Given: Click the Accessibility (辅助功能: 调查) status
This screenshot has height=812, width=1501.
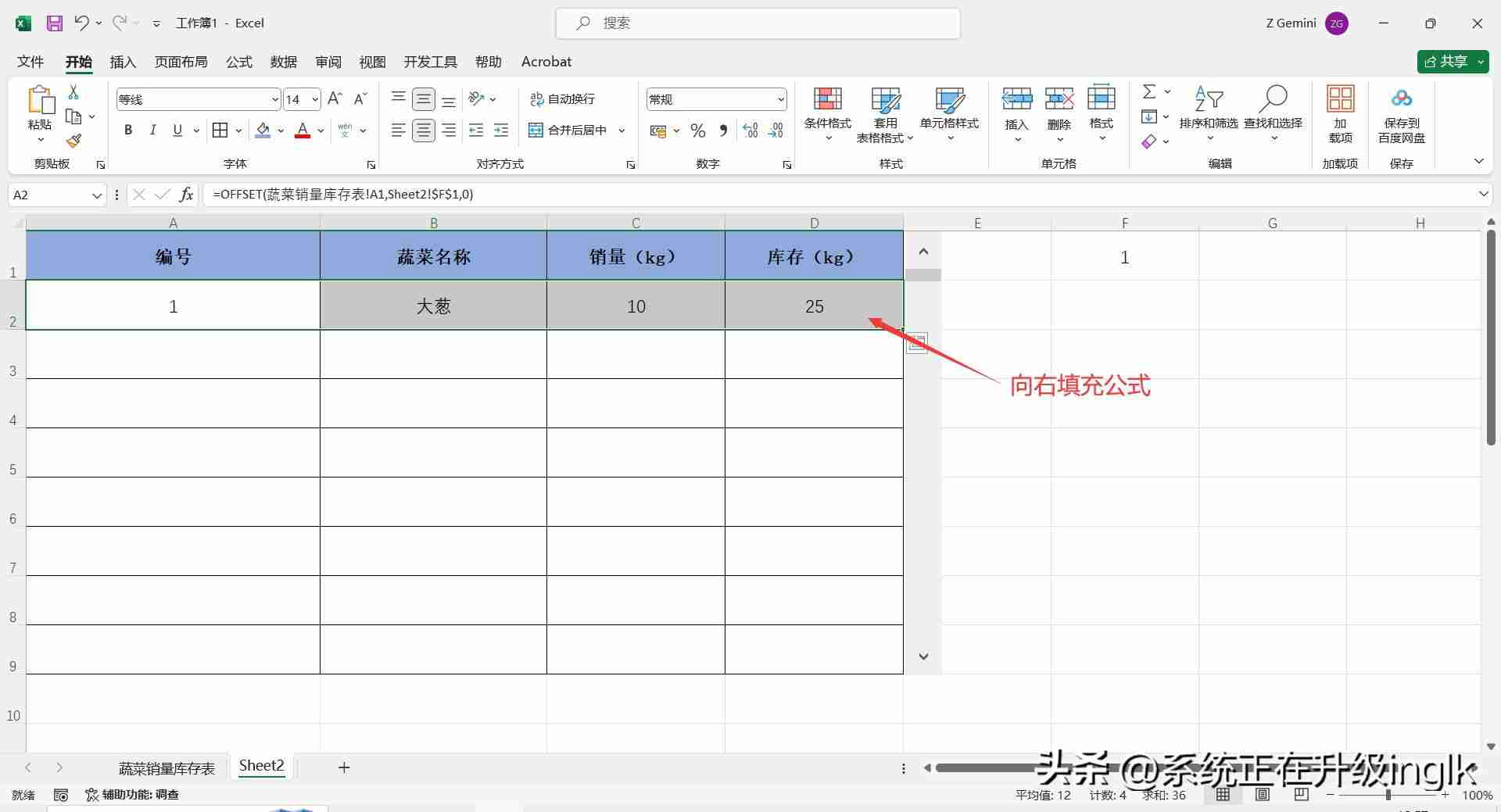Looking at the screenshot, I should [132, 795].
